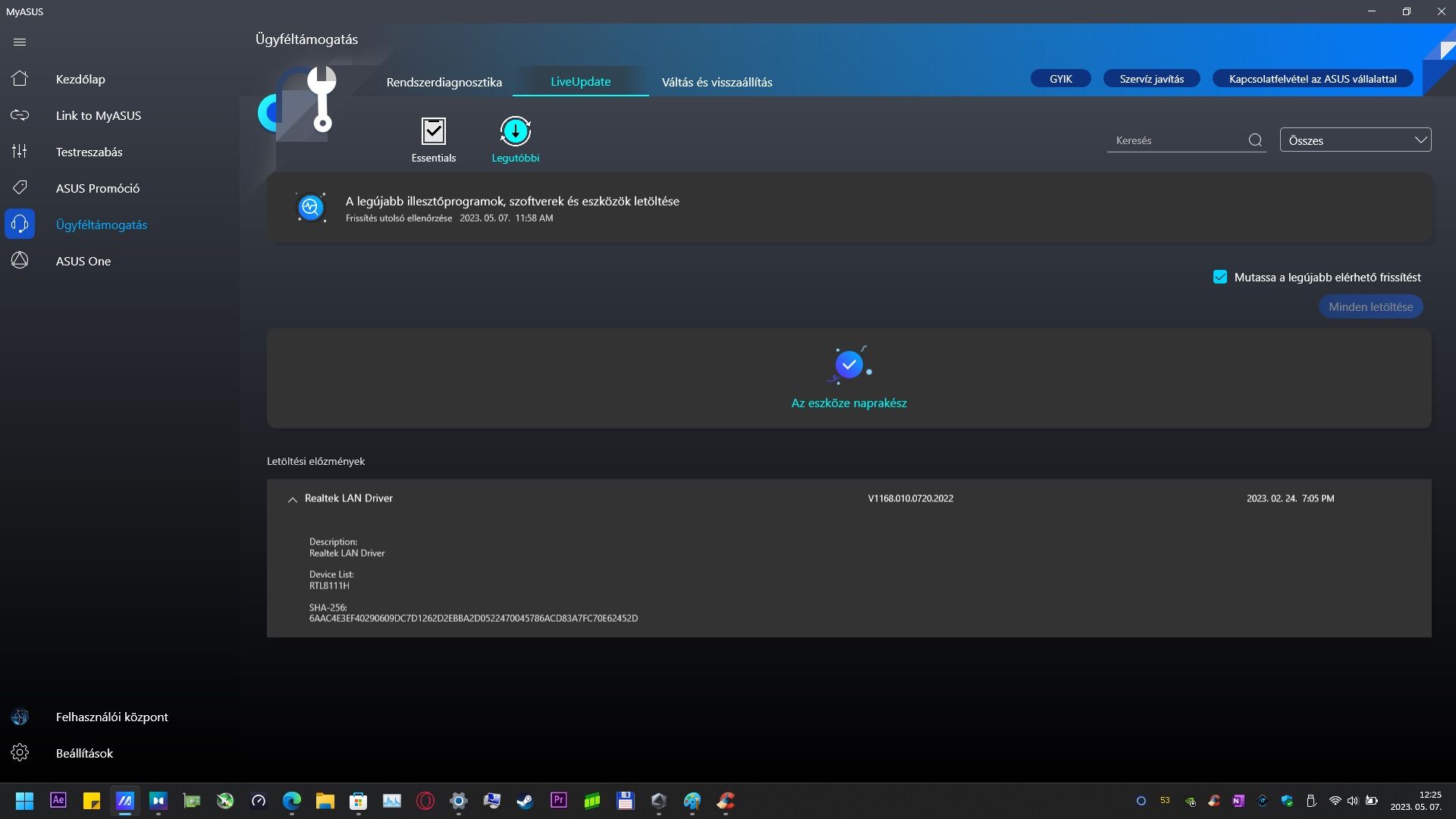Open Windows Security tray icon
This screenshot has width=1456, height=819.
pyautogui.click(x=1287, y=801)
